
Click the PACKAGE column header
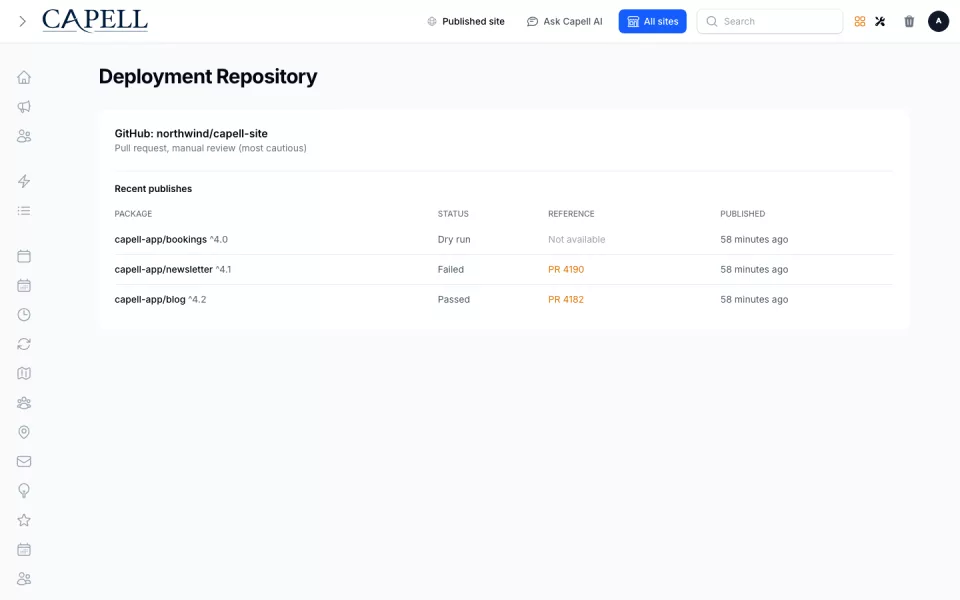tap(133, 214)
